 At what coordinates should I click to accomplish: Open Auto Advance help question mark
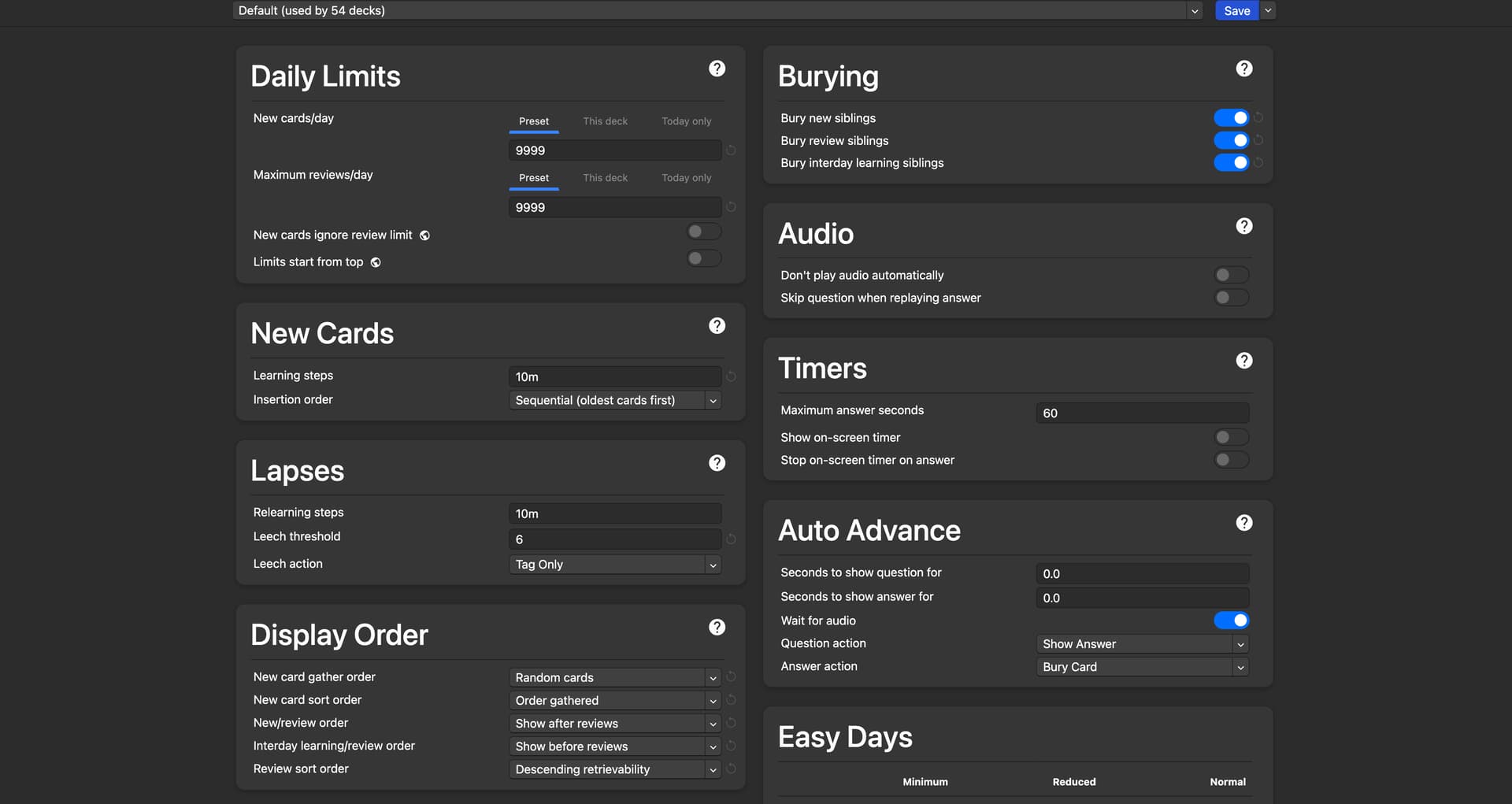pos(1243,523)
